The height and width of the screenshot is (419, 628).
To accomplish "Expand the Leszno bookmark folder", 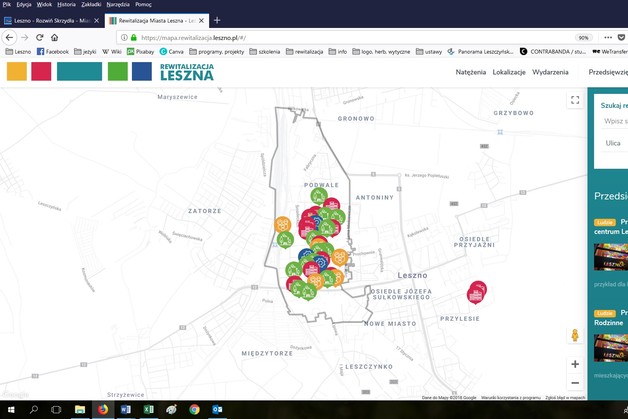I will pyautogui.click(x=18, y=52).
